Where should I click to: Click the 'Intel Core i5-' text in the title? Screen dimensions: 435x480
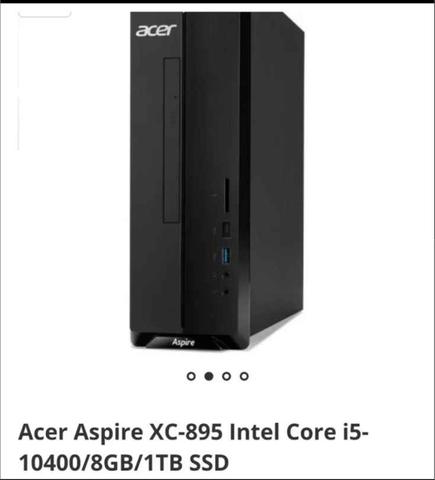(x=299, y=432)
